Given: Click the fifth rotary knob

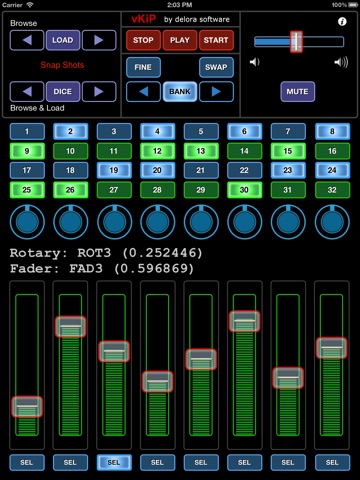Looking at the screenshot, I should tap(201, 222).
